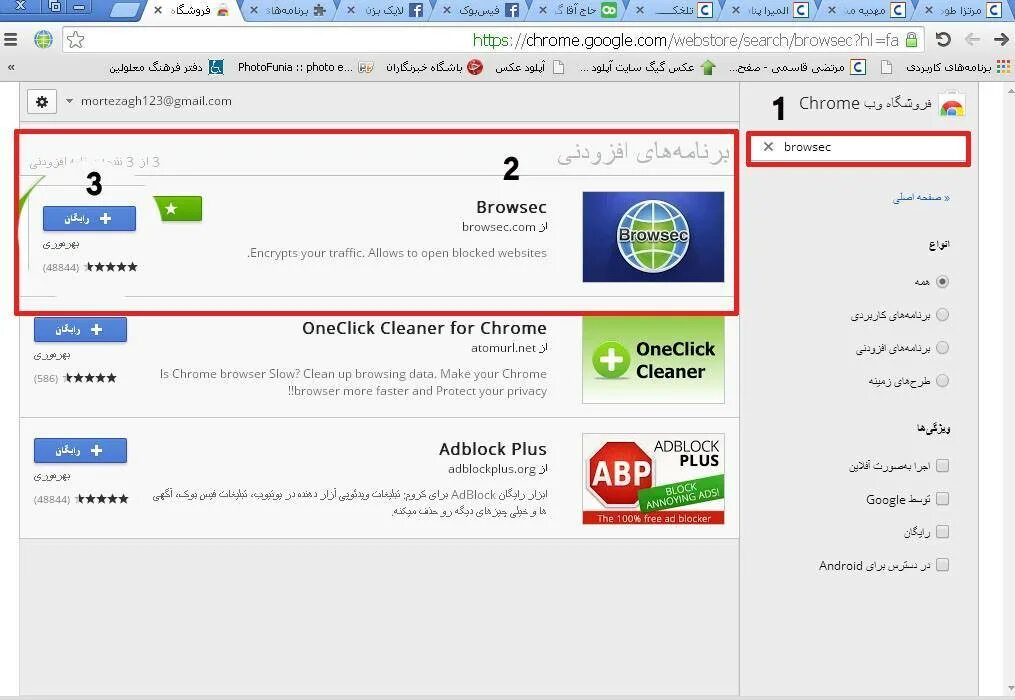Open the settings gear button

tap(42, 102)
